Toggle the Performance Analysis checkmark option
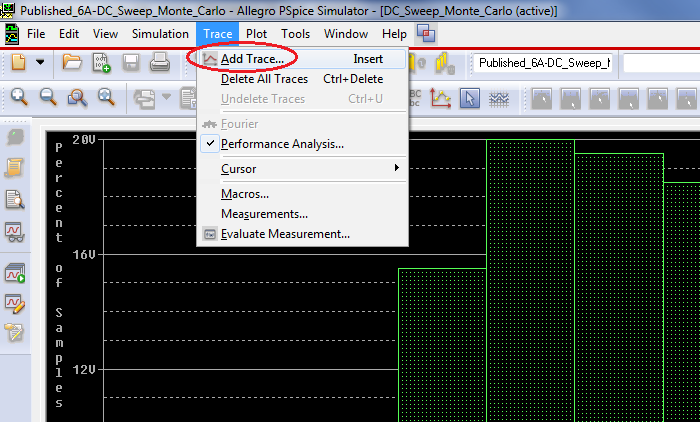 click(x=282, y=144)
